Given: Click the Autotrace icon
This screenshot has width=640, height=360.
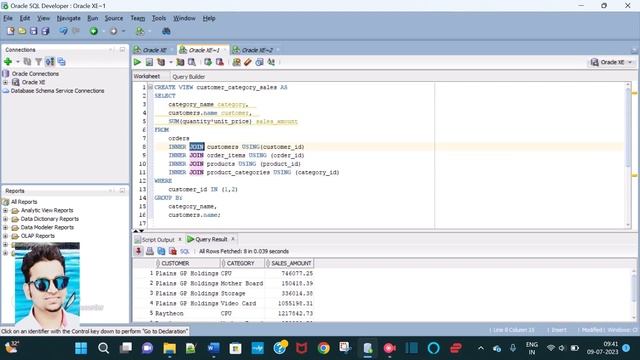Looking at the screenshot, I should tap(180, 62).
